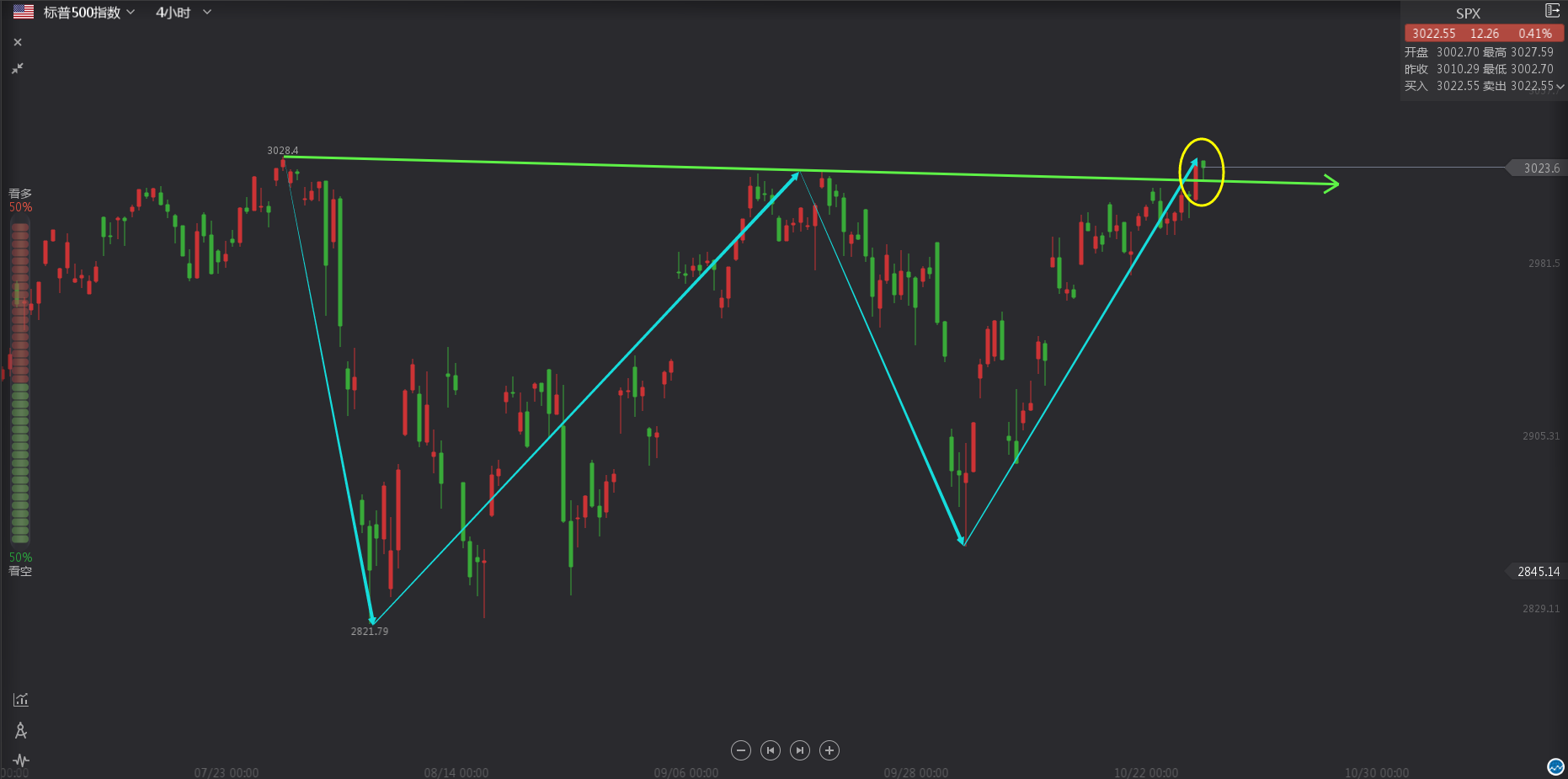The image size is (1568, 779).
Task: Open the 4小时 timeframe dropdown
Action: click(x=183, y=13)
